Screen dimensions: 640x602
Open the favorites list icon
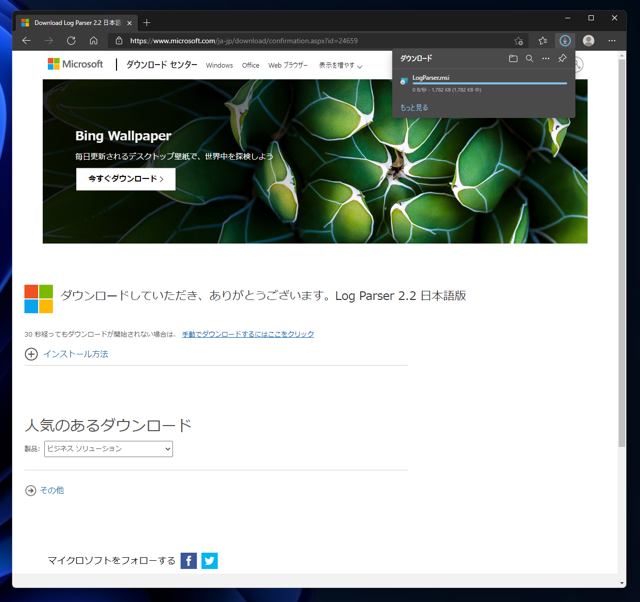point(542,40)
